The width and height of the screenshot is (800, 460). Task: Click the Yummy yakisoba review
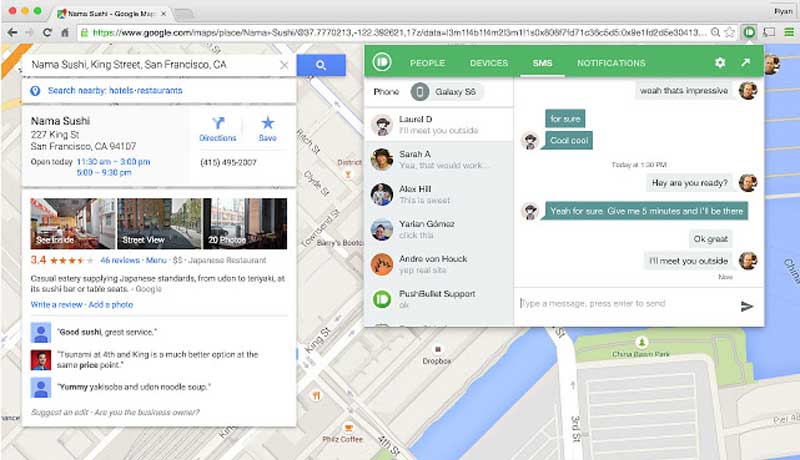point(134,387)
